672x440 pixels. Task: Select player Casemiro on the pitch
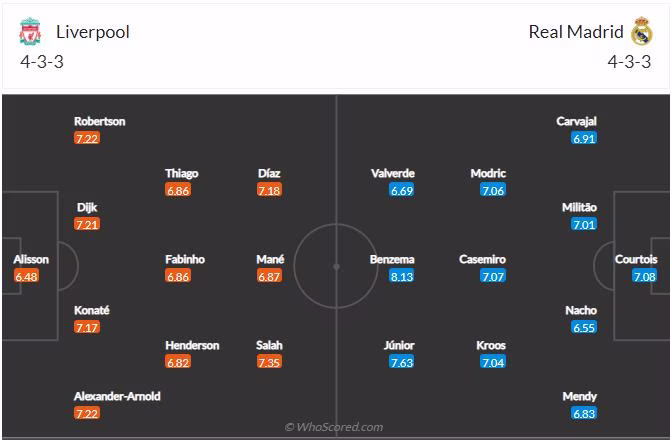point(482,259)
